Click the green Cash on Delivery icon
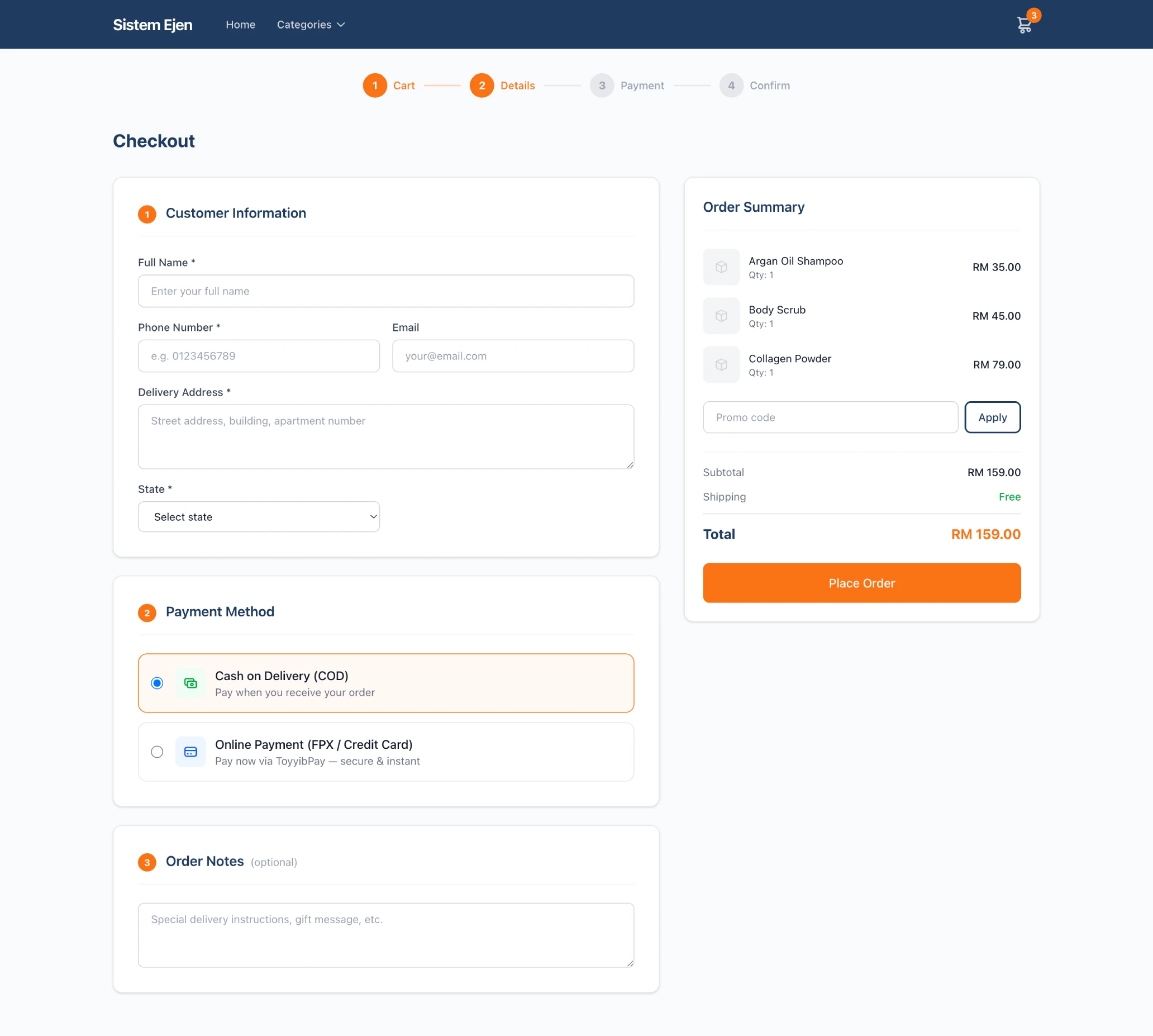 (190, 683)
